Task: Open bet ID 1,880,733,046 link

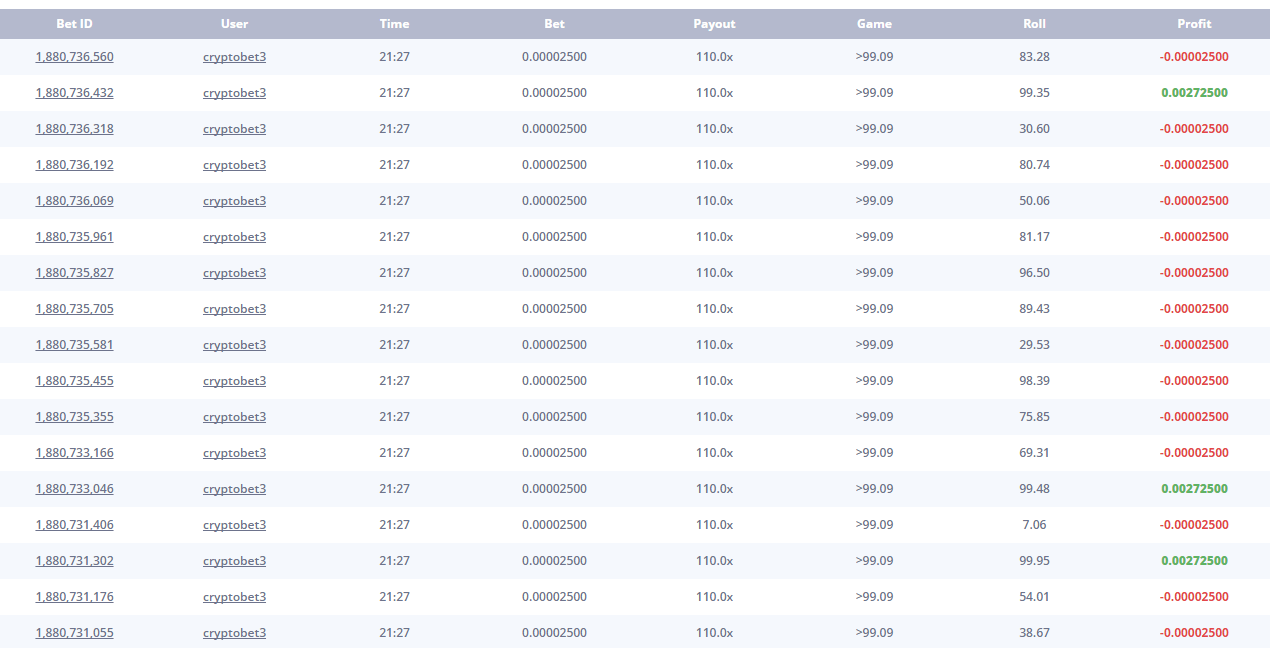Action: coord(74,489)
